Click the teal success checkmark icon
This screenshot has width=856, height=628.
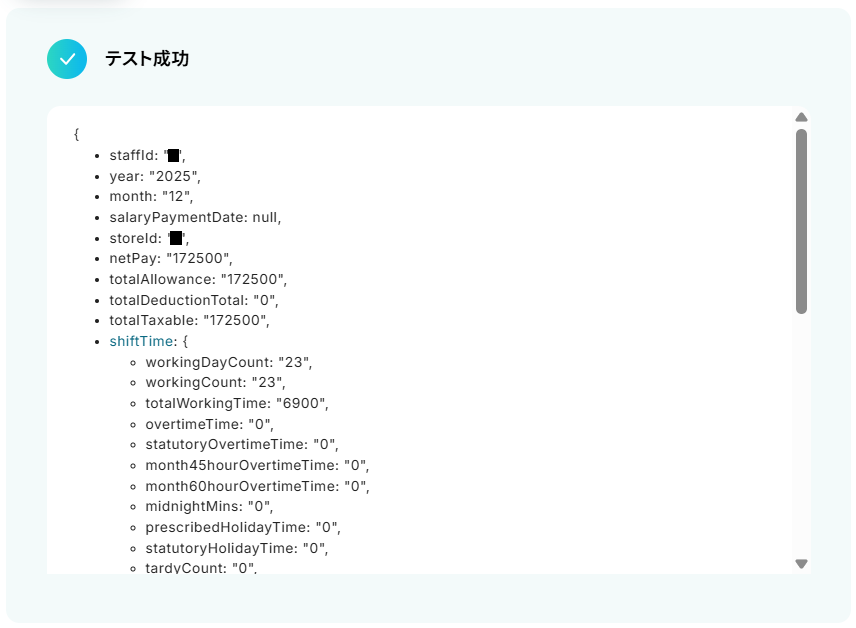(x=67, y=59)
